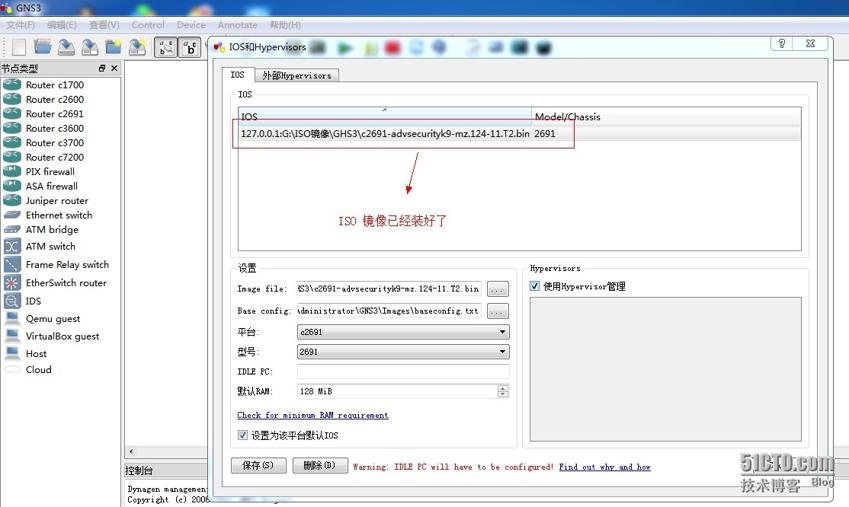This screenshot has width=849, height=507.
Task: Click the 默认RAM value field showing 128 MiB
Action: 397,391
